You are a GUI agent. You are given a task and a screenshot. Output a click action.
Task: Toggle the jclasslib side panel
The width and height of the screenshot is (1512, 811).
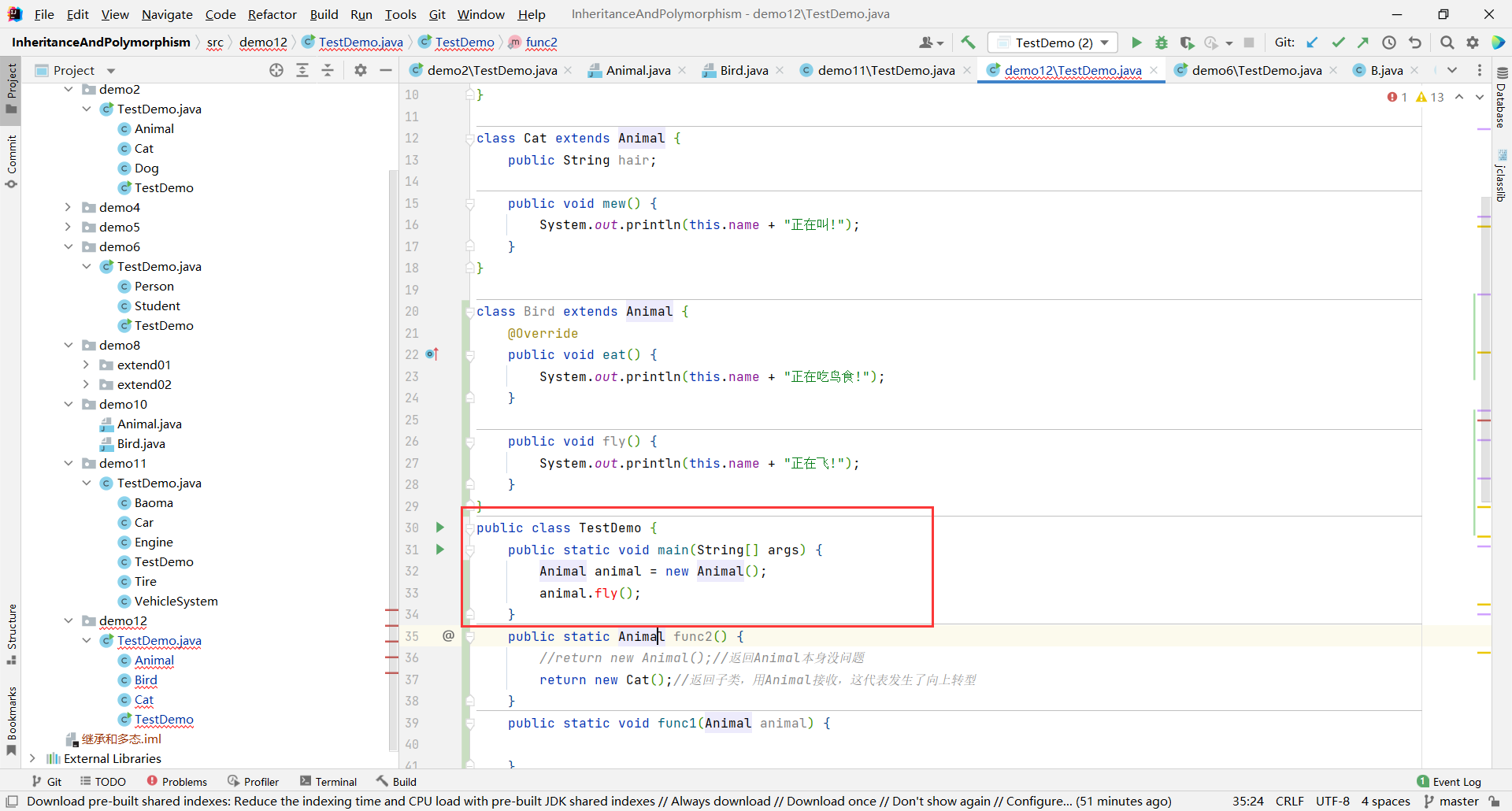(1501, 177)
